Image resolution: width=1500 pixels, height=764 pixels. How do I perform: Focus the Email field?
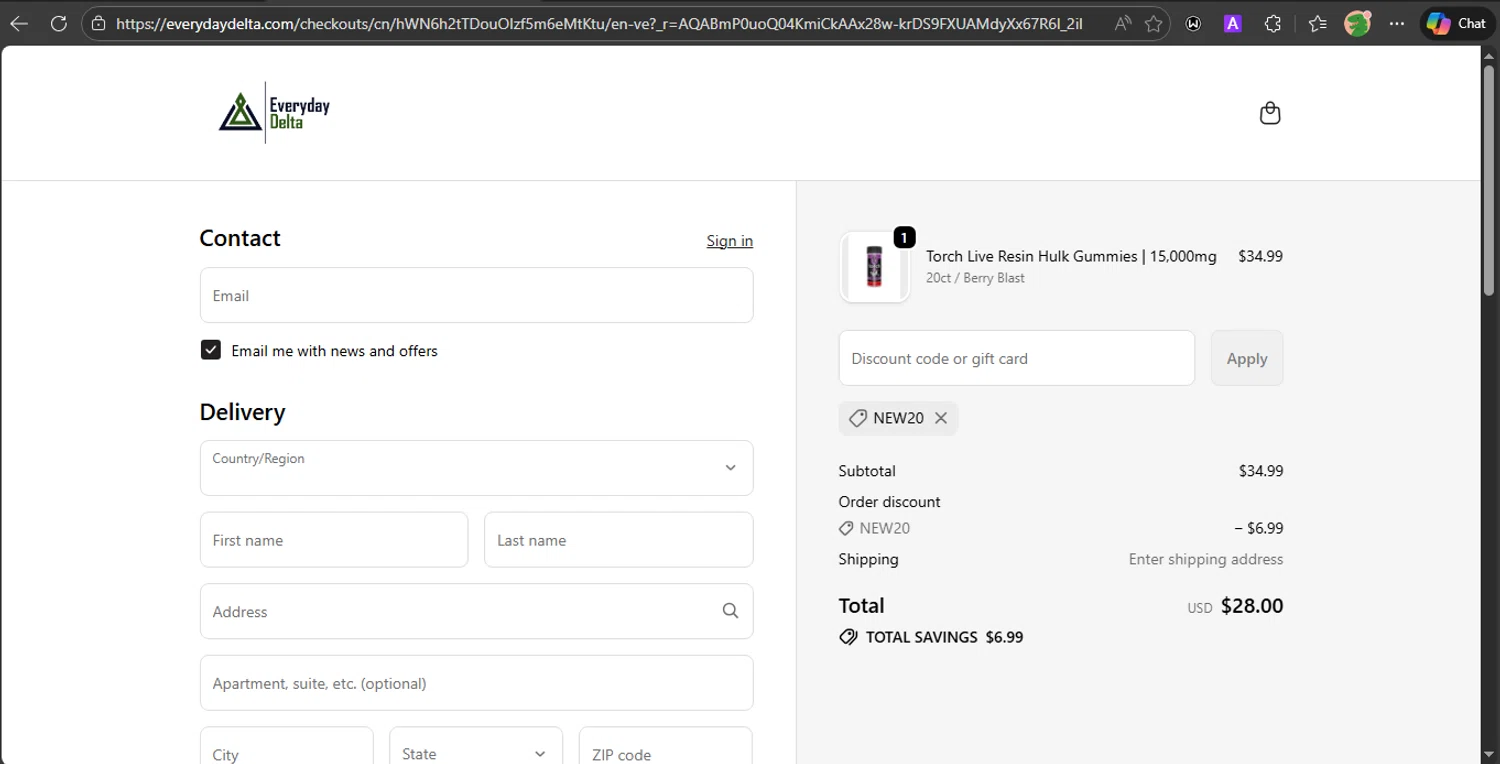click(x=476, y=295)
